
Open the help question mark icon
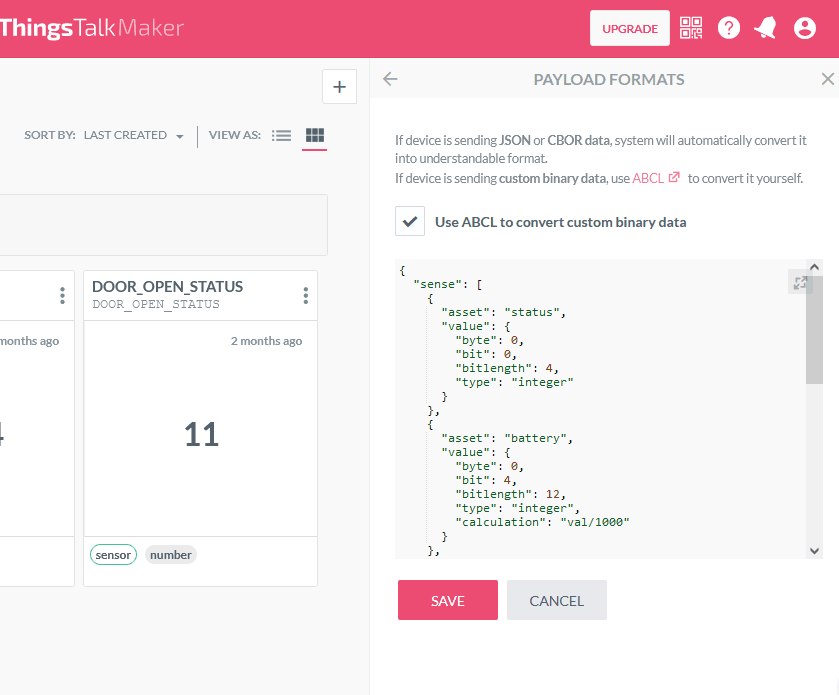[x=729, y=28]
